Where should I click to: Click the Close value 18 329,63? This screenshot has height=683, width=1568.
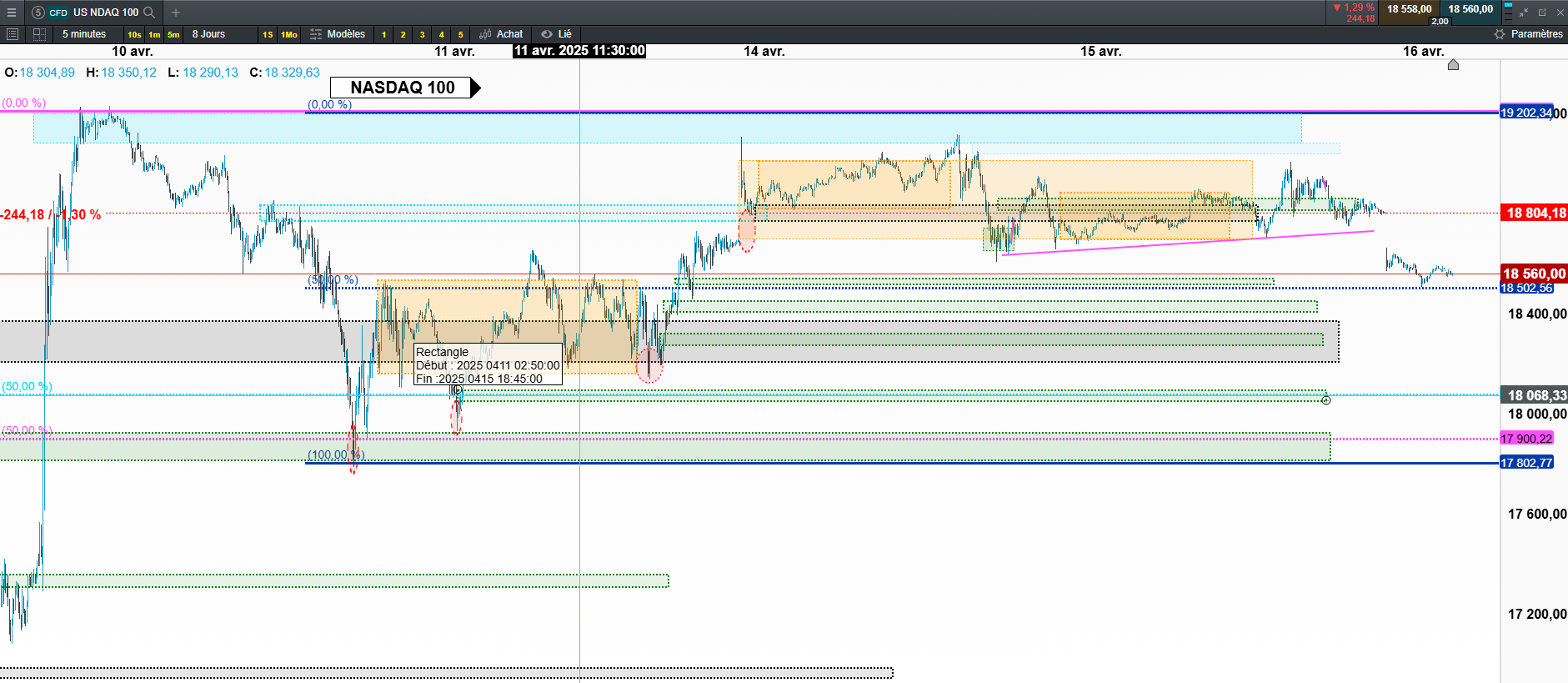click(293, 73)
